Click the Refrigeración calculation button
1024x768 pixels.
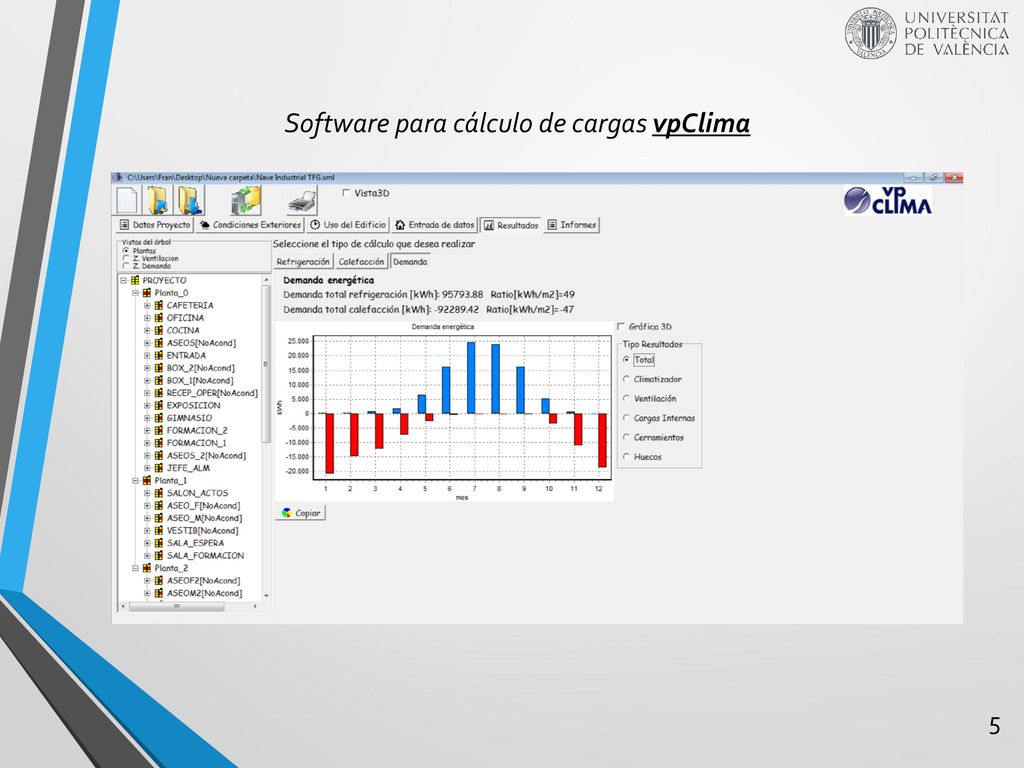pos(303,261)
